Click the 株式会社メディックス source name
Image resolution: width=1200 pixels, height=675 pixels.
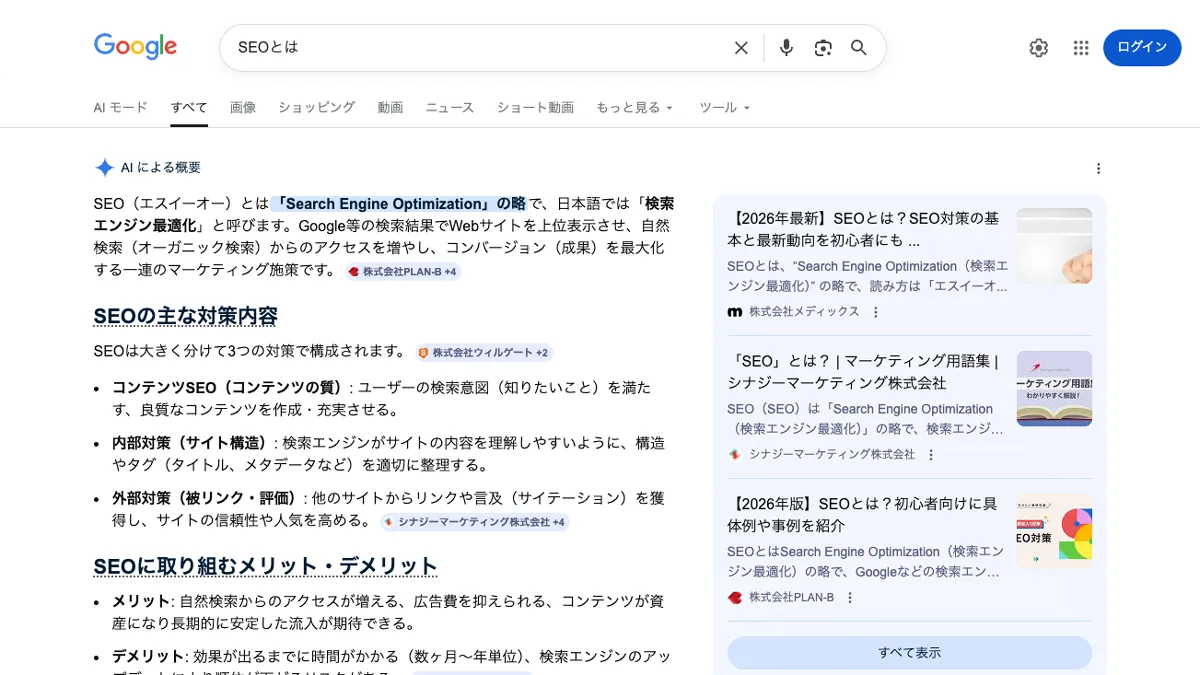point(804,312)
